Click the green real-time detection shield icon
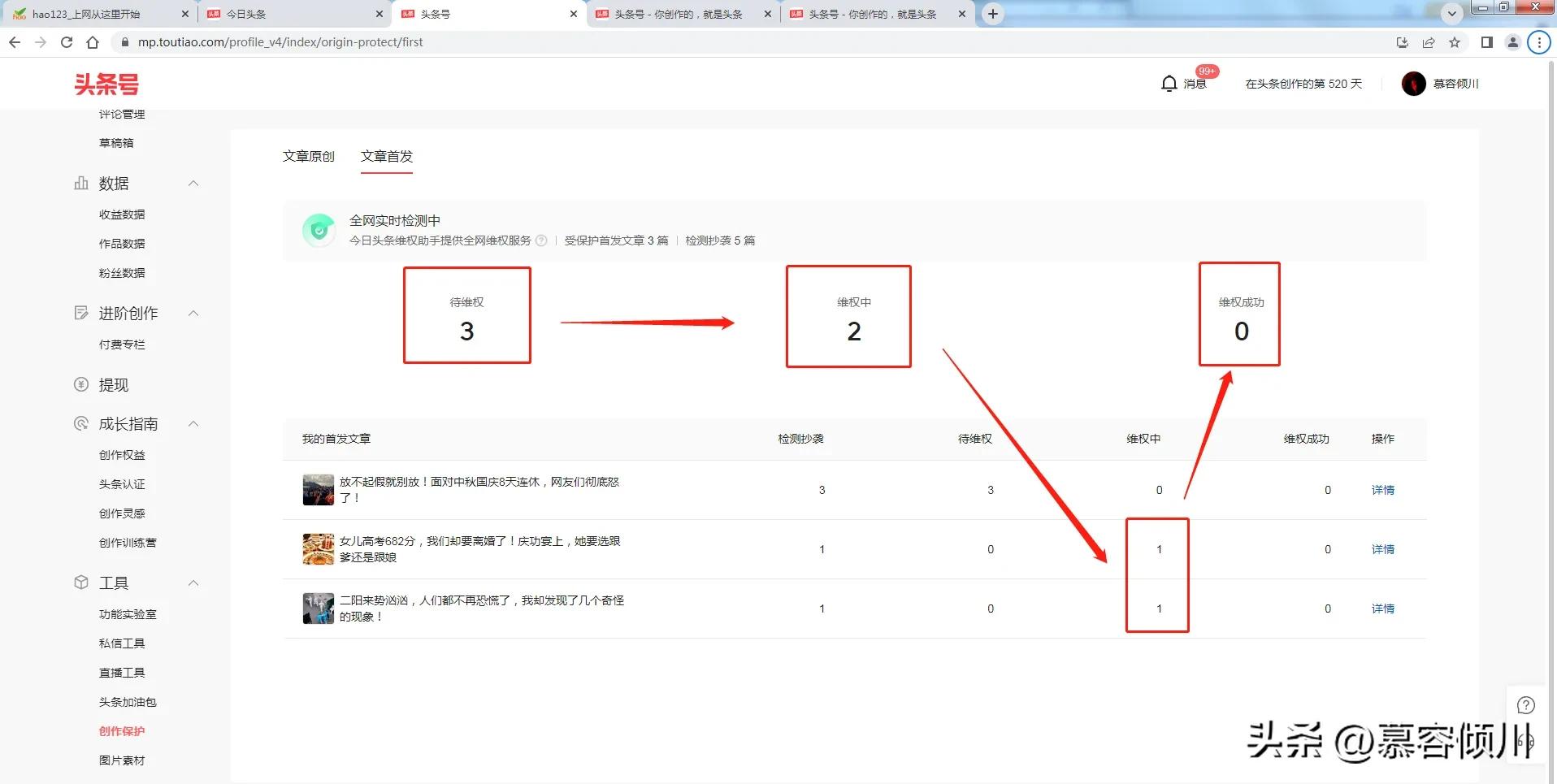 pos(319,230)
